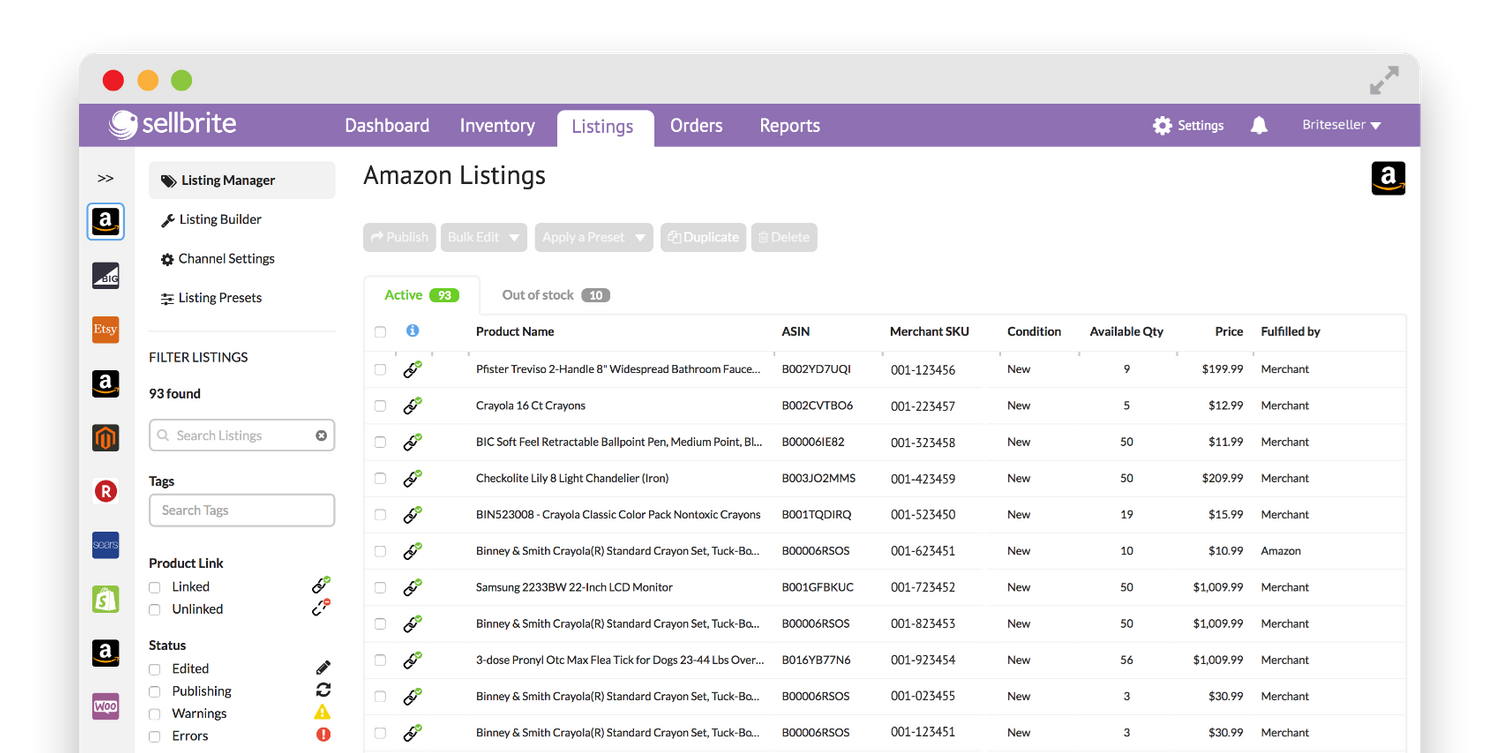Screen dimensions: 1500x753
Task: Tick the Publishing status checkbox
Action: click(155, 691)
